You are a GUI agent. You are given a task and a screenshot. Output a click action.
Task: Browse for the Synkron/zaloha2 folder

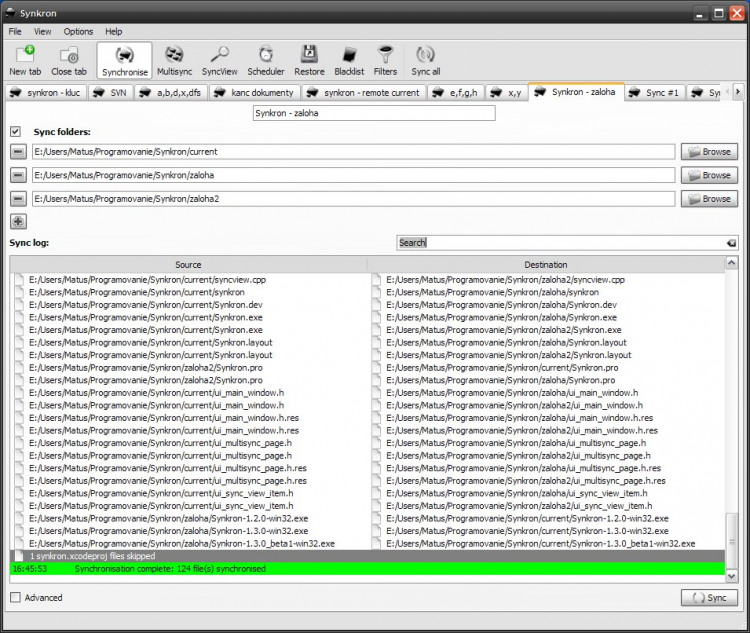click(x=709, y=199)
